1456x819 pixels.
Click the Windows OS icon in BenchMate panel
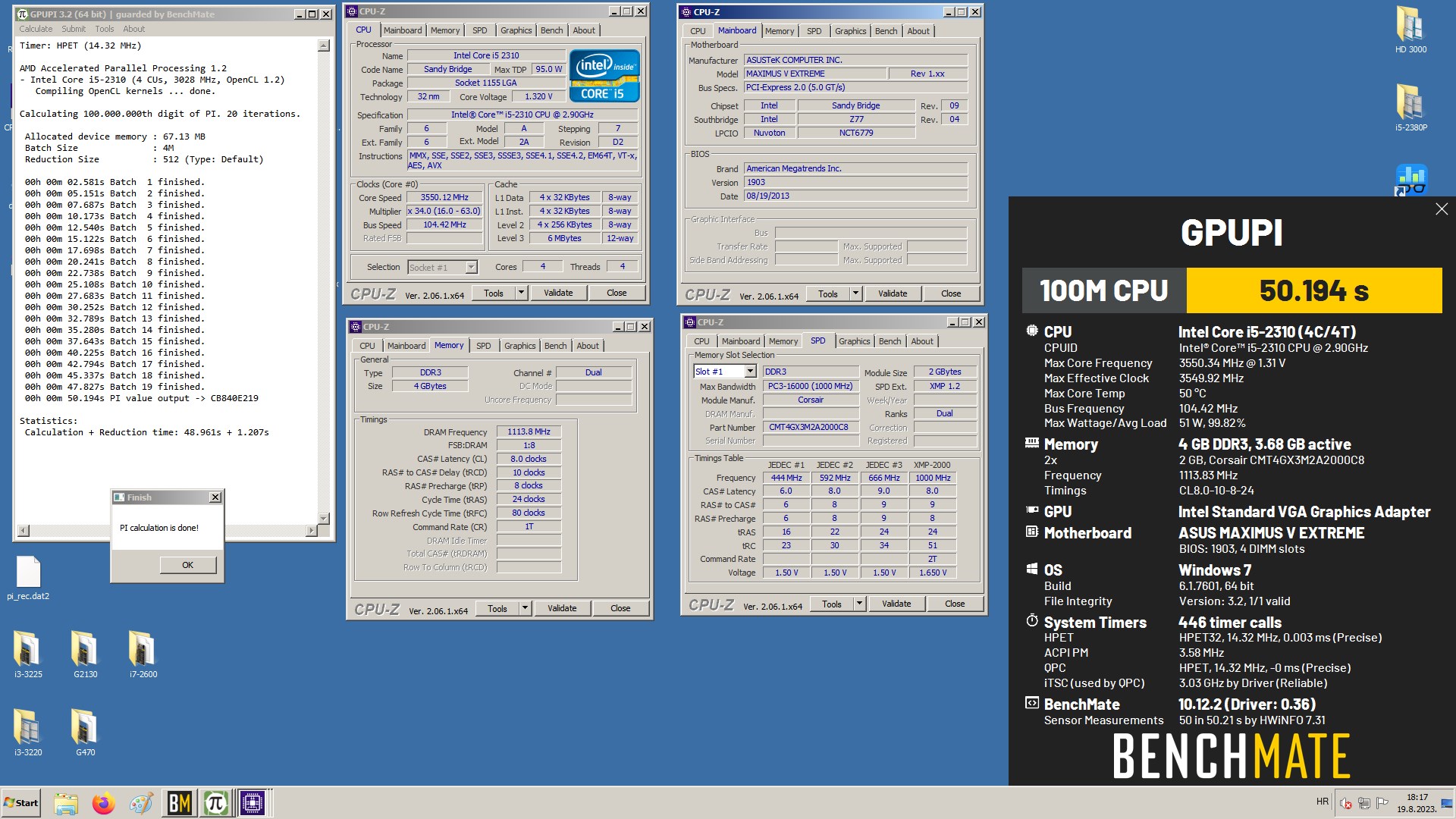[1031, 569]
